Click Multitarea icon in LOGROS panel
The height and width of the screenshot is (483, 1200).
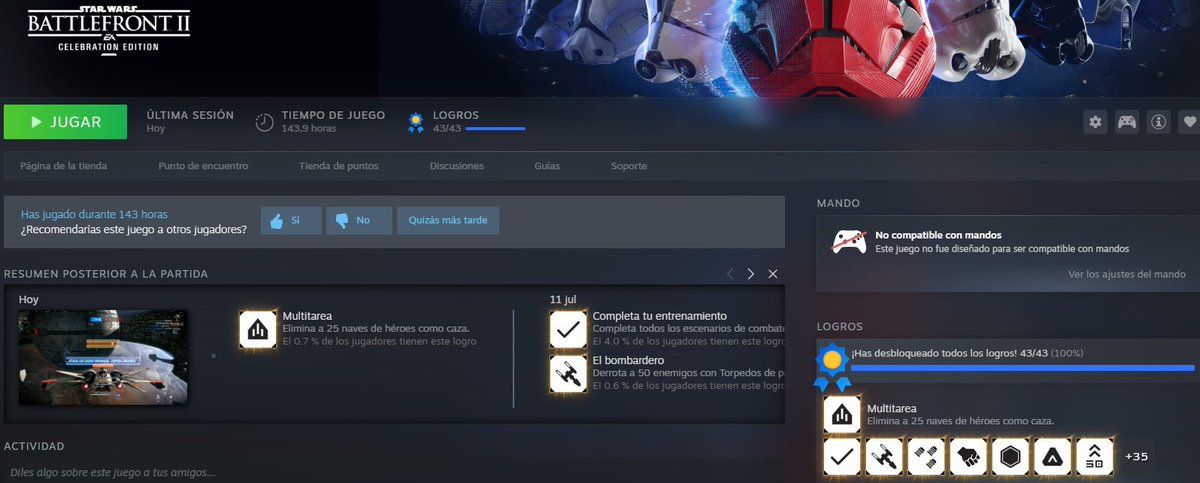pyautogui.click(x=842, y=415)
